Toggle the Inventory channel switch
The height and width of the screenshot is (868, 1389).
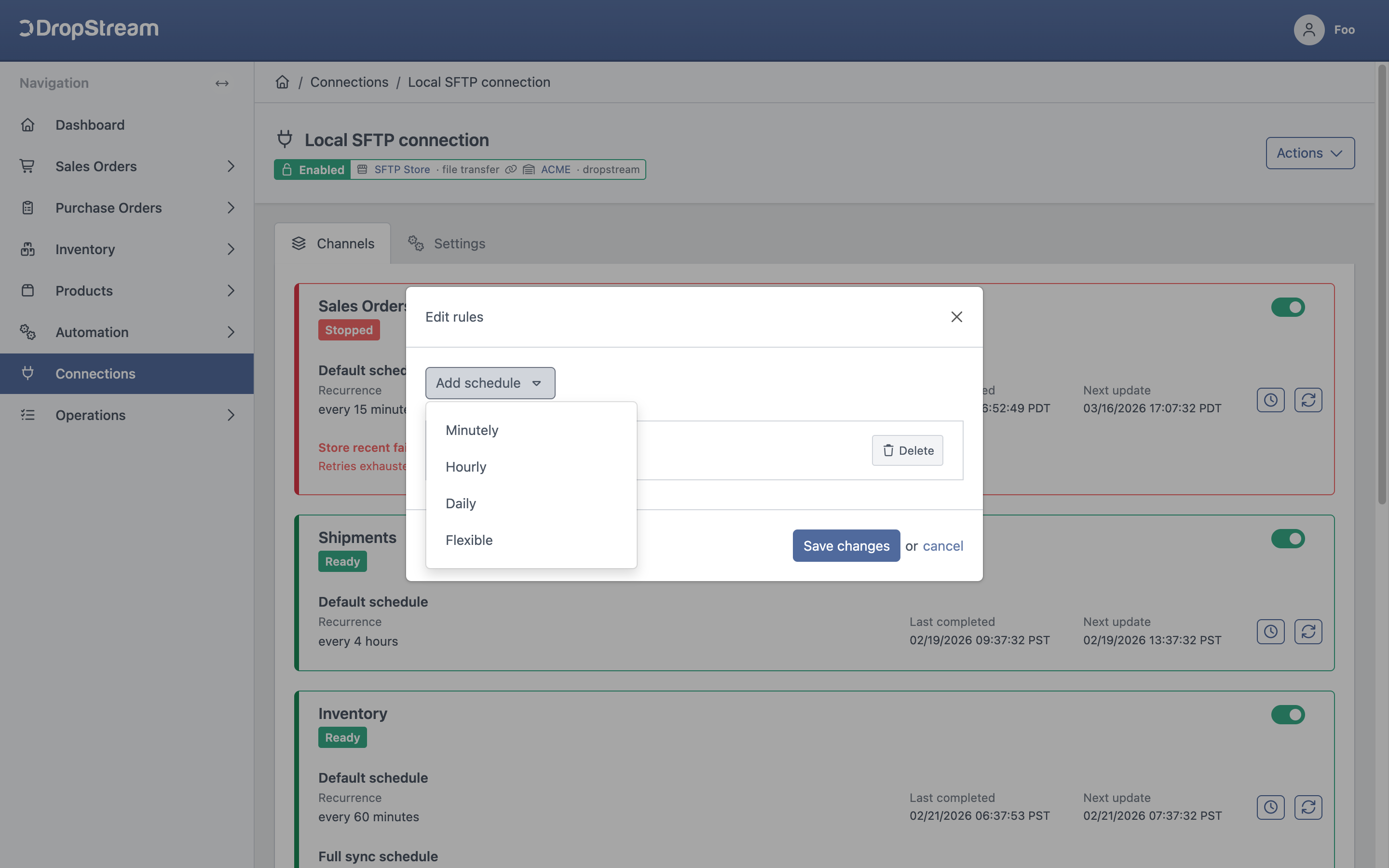(1288, 715)
